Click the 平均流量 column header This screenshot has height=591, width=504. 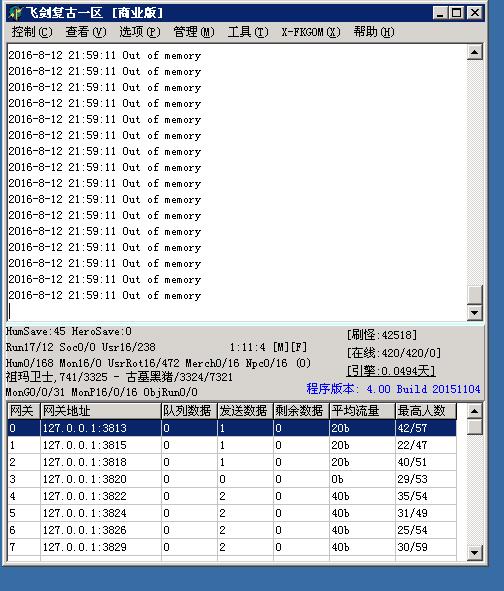[362, 411]
